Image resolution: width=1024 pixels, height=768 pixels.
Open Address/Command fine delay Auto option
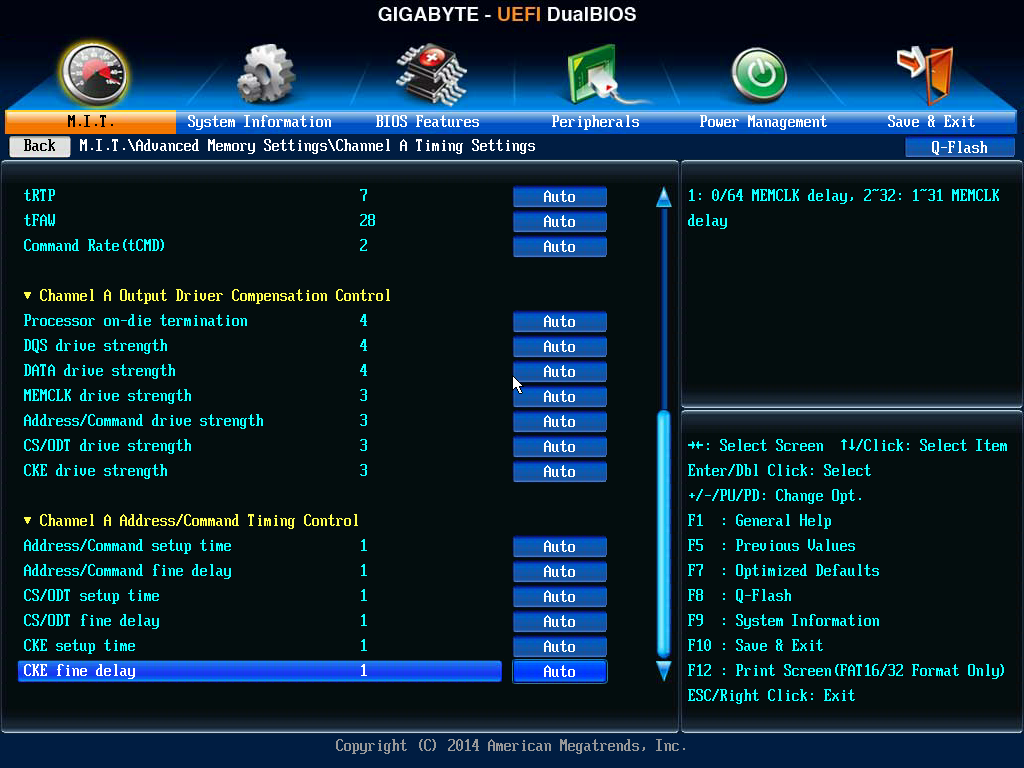[560, 571]
